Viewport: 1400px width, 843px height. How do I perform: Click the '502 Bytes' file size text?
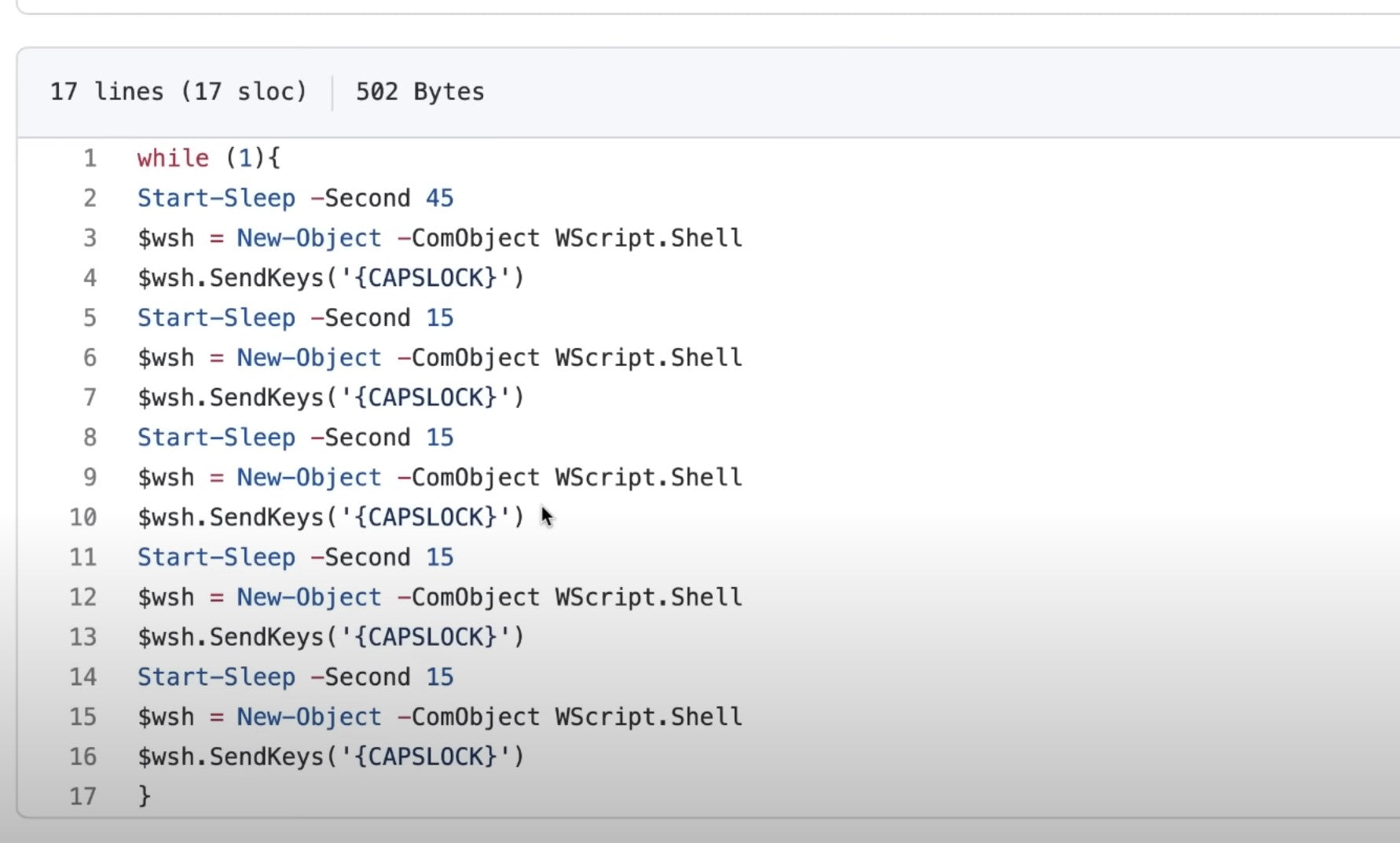point(420,92)
